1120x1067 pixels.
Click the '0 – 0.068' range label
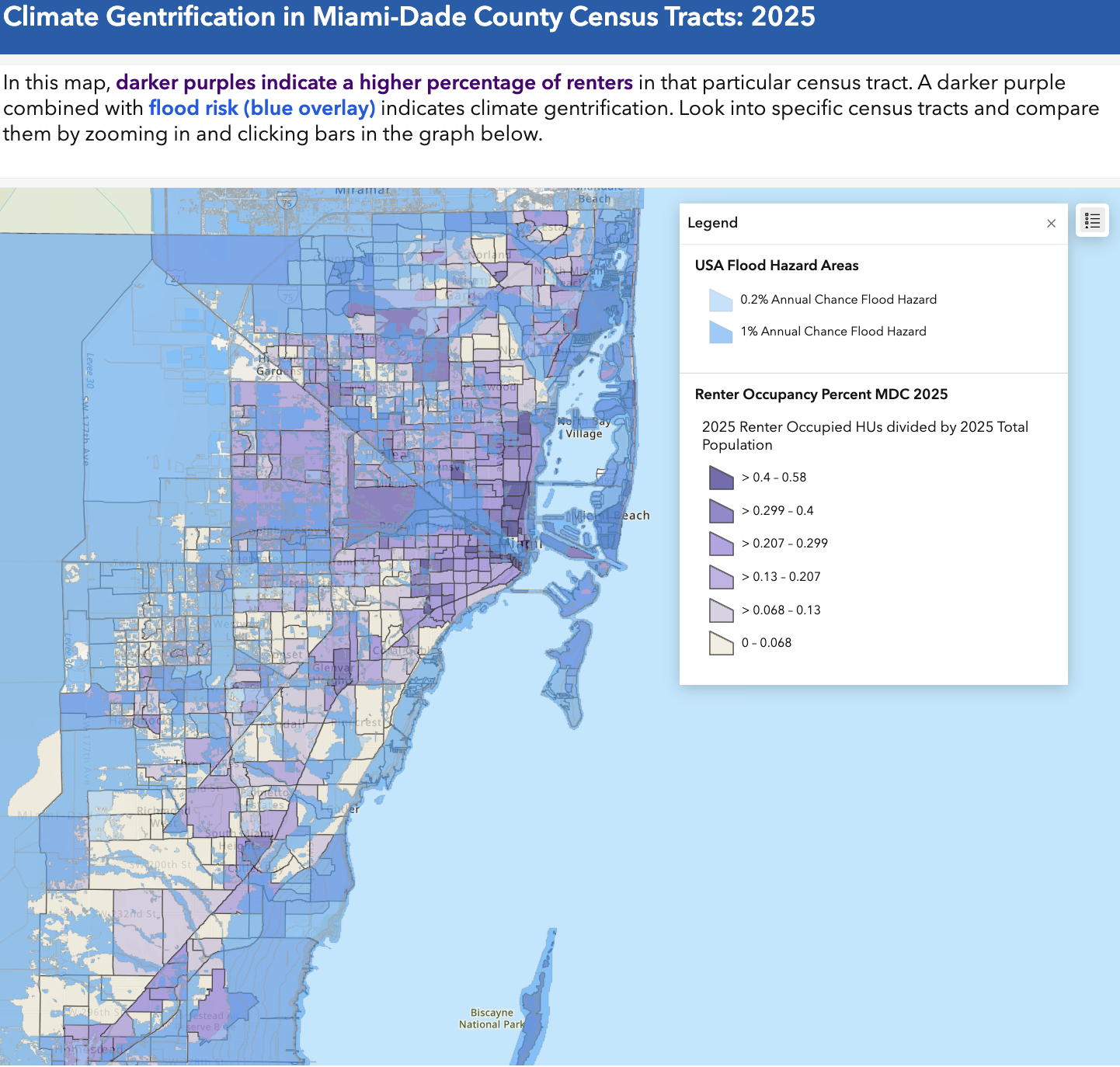[x=767, y=643]
